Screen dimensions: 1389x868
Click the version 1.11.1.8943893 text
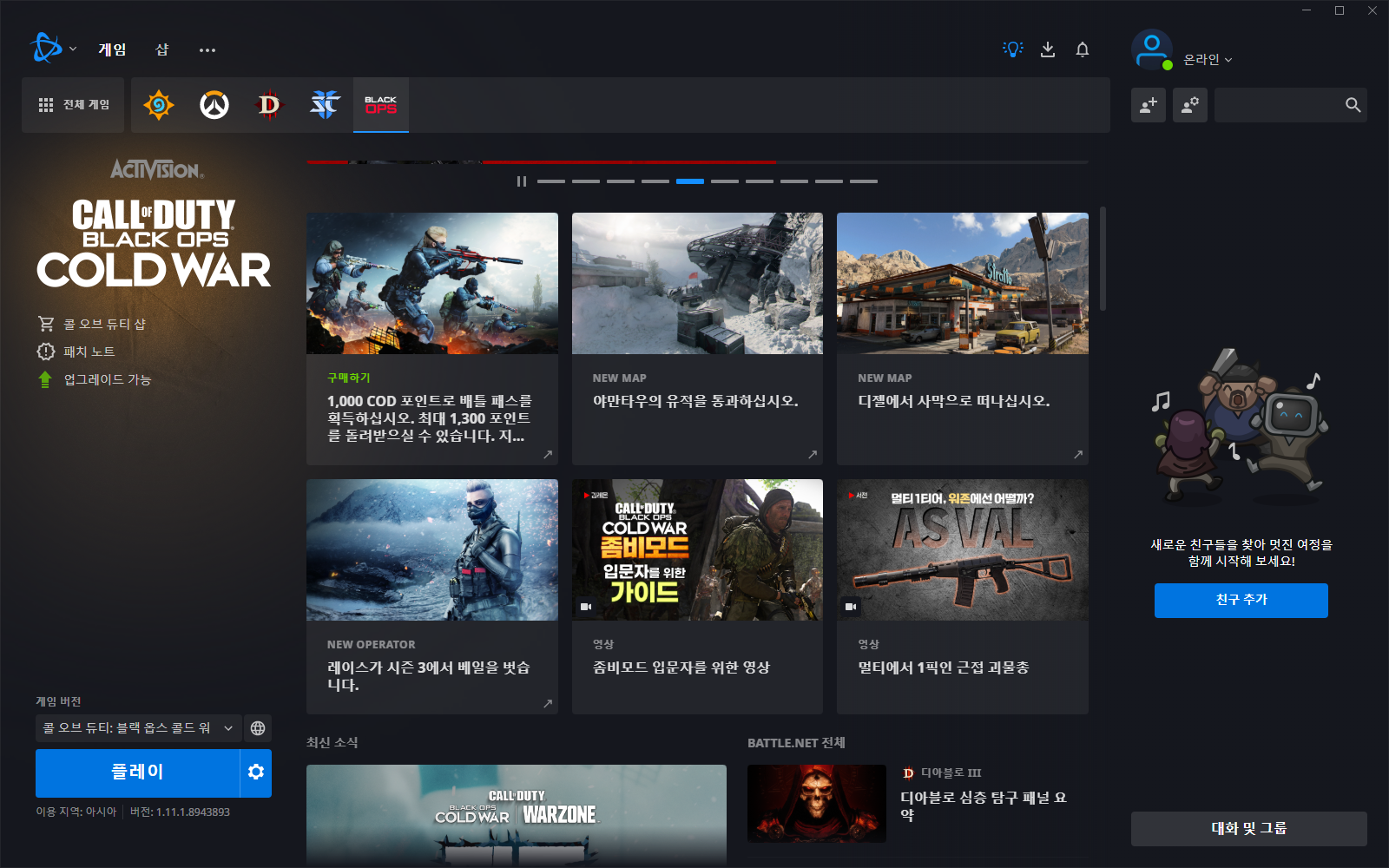180,812
